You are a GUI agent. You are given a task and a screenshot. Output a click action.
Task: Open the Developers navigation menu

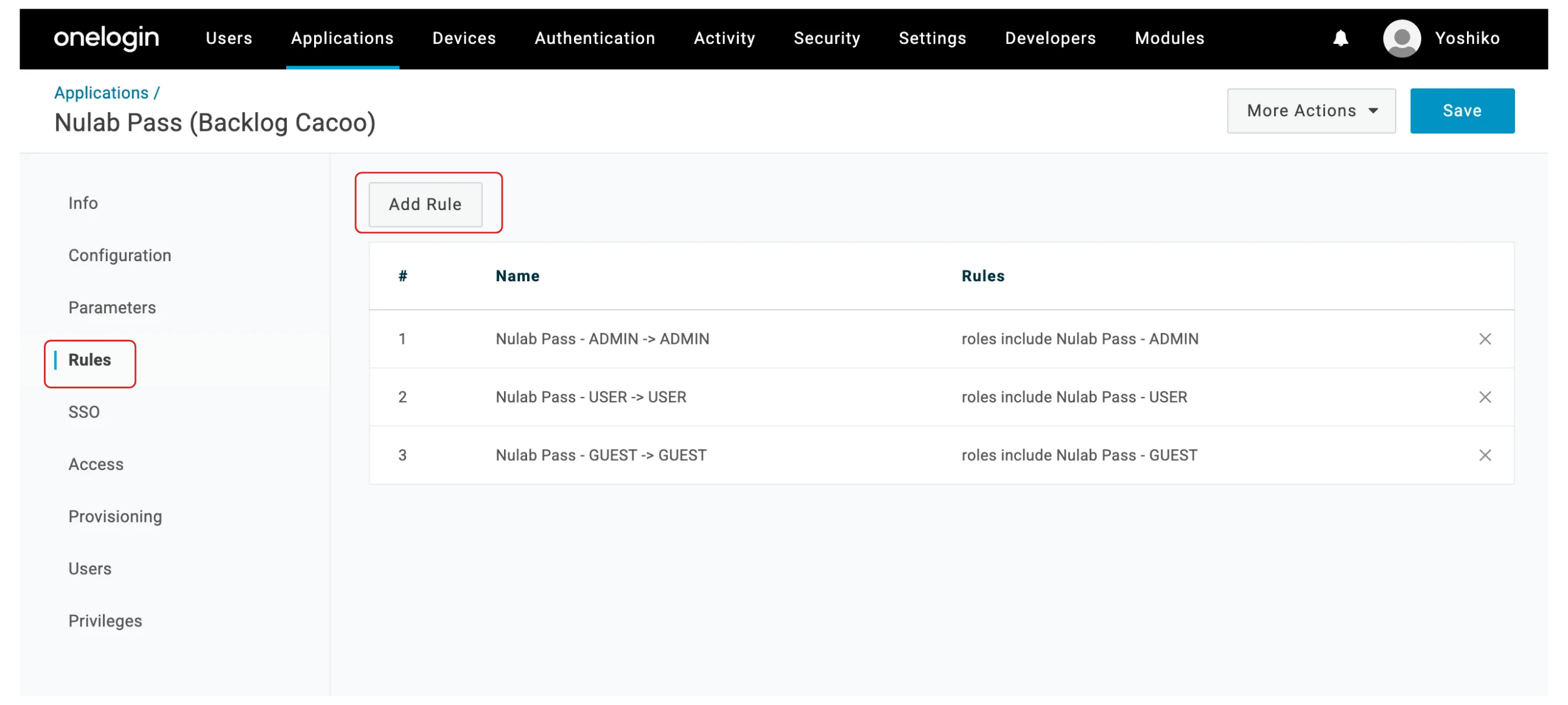(x=1049, y=38)
